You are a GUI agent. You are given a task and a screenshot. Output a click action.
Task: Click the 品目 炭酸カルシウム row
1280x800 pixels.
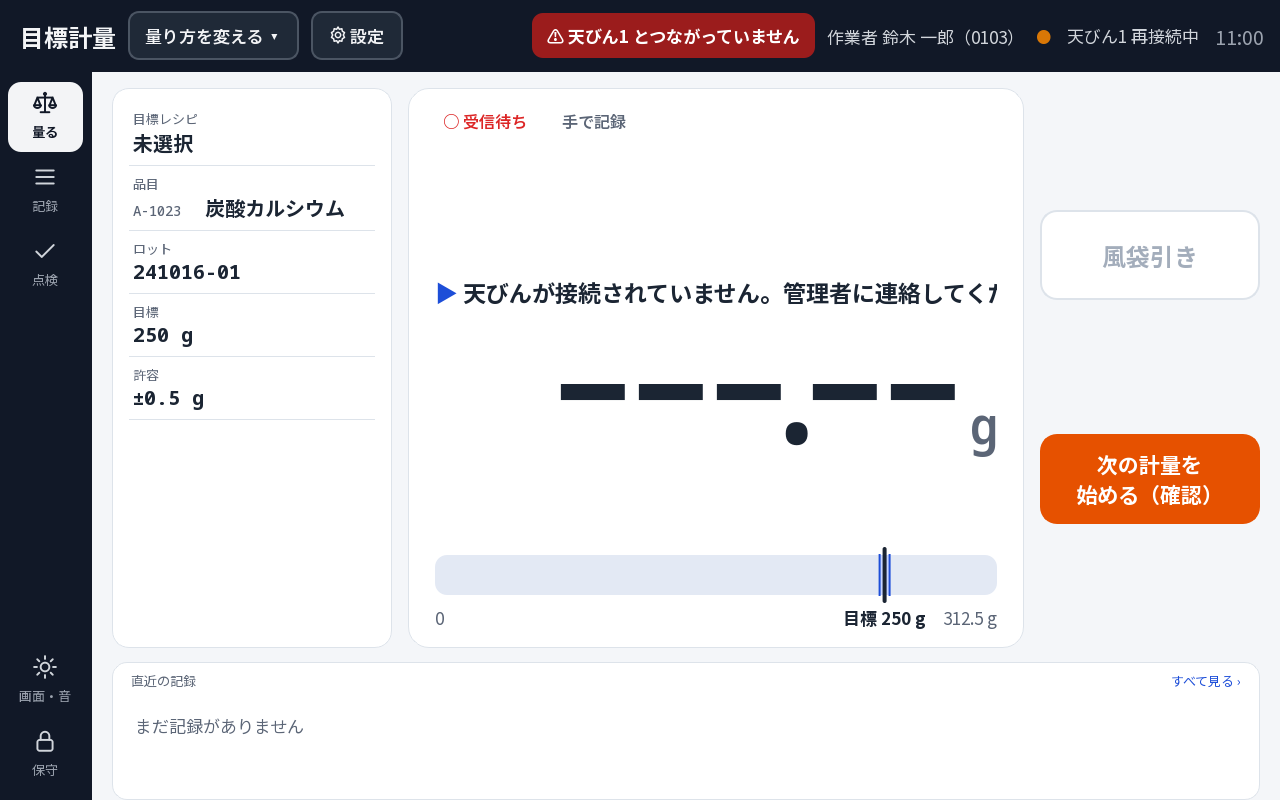coord(252,199)
